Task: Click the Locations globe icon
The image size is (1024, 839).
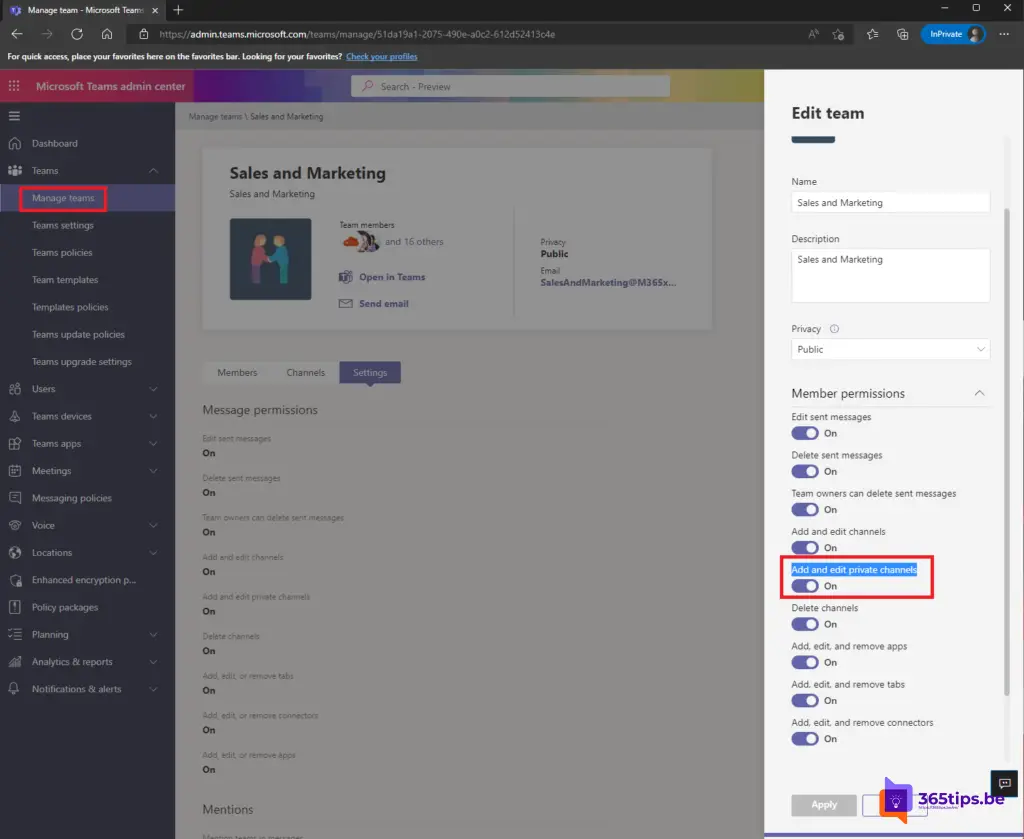Action: point(15,552)
